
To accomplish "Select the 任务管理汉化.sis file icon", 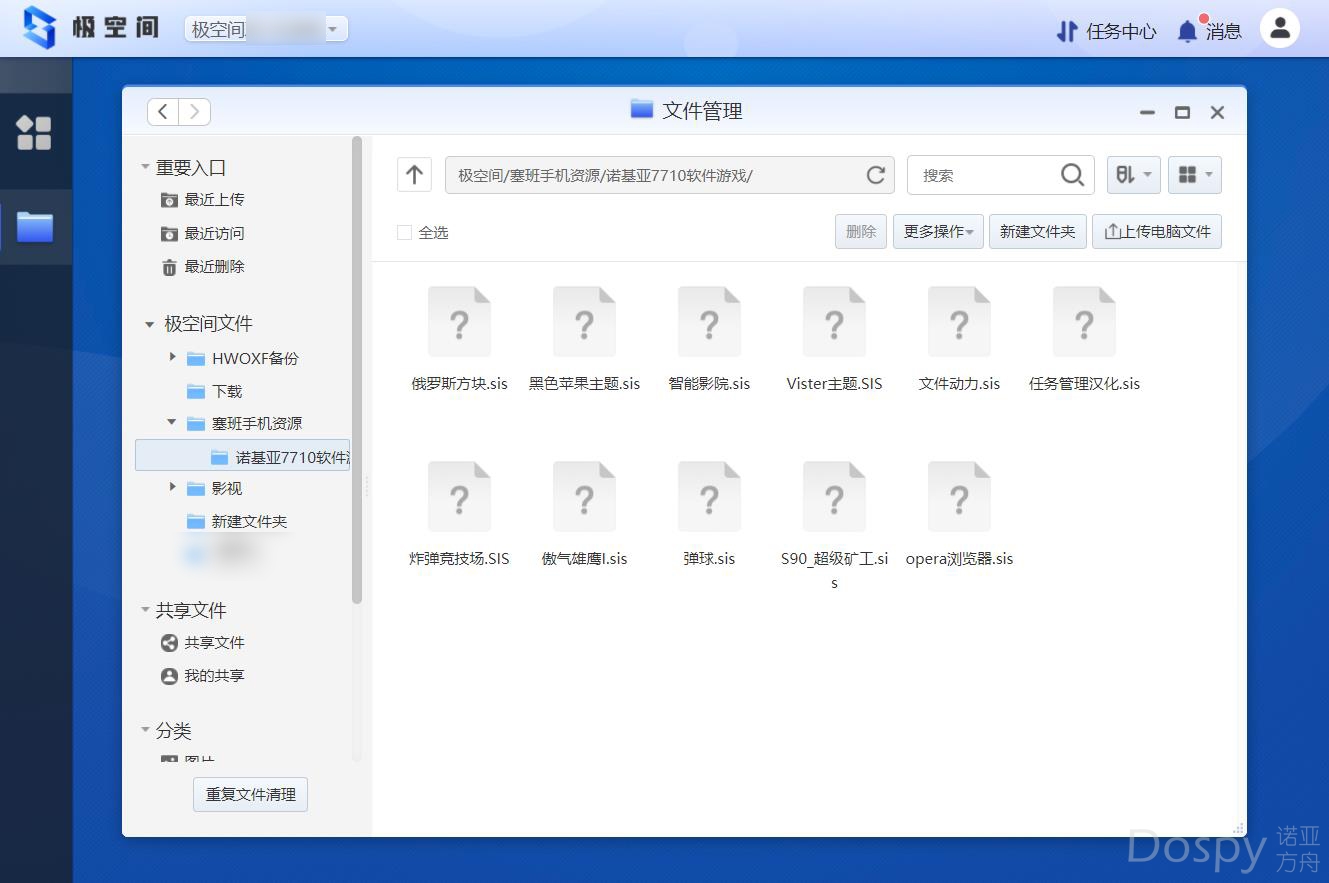I will (1084, 322).
